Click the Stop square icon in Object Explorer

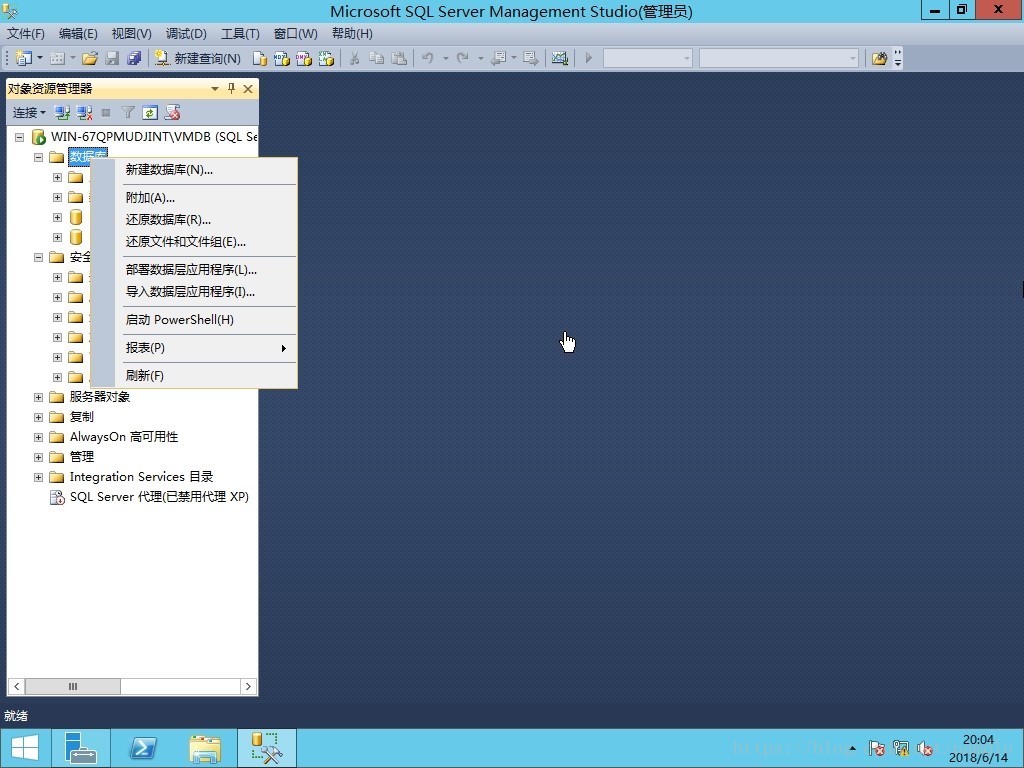[x=106, y=112]
